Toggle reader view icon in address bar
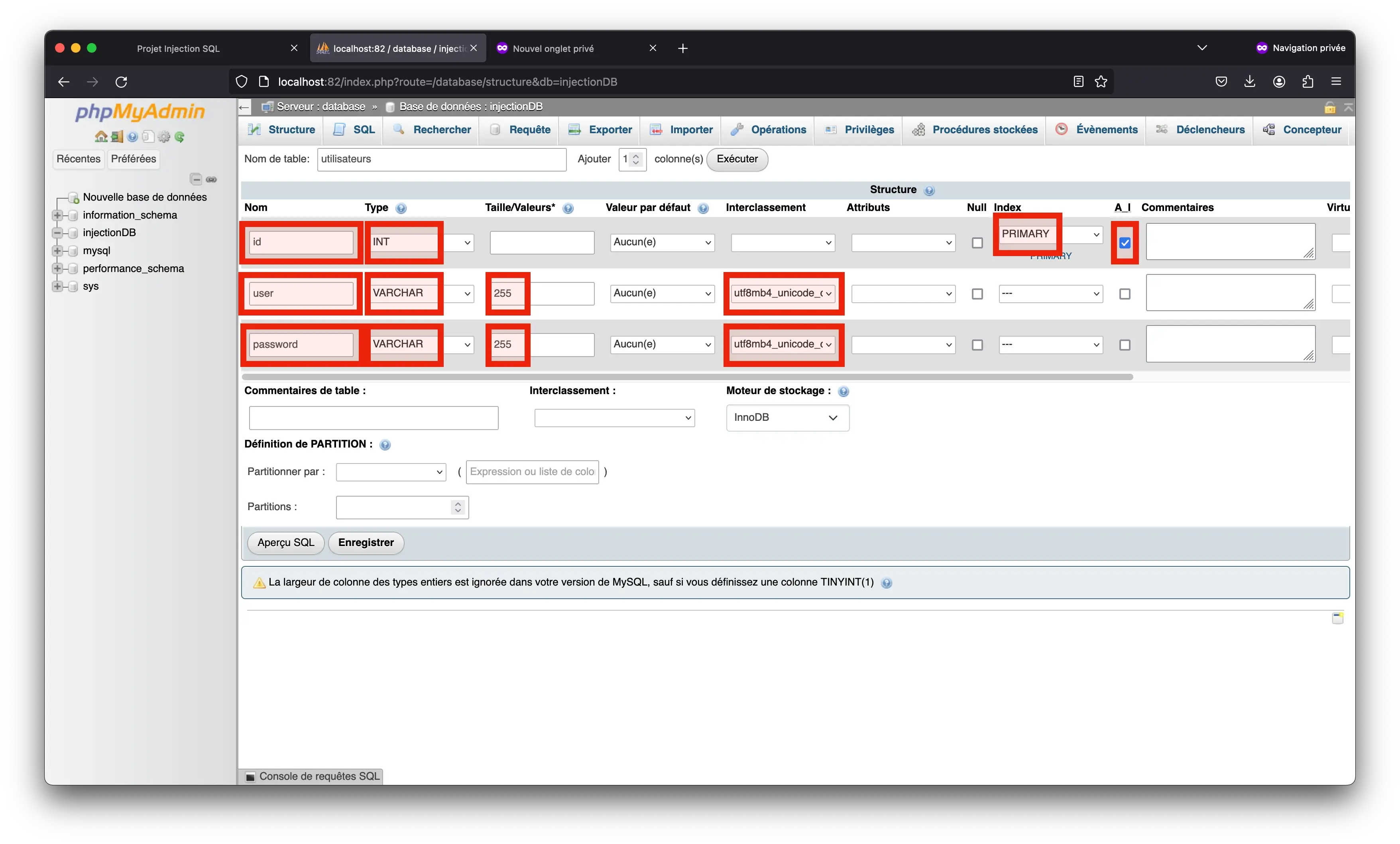This screenshot has width=1400, height=844. pyautogui.click(x=1078, y=82)
